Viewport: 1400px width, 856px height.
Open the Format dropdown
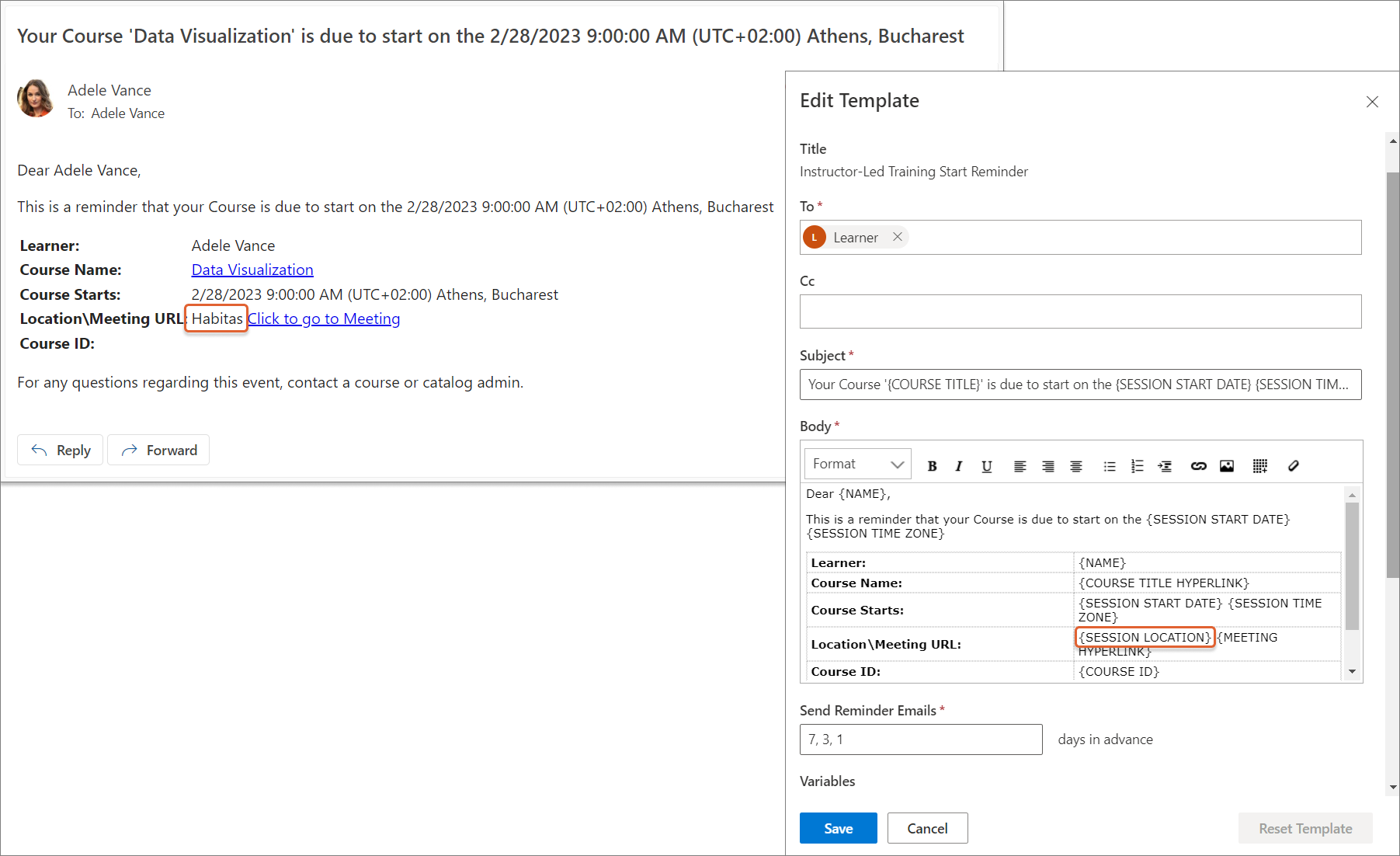pos(857,465)
